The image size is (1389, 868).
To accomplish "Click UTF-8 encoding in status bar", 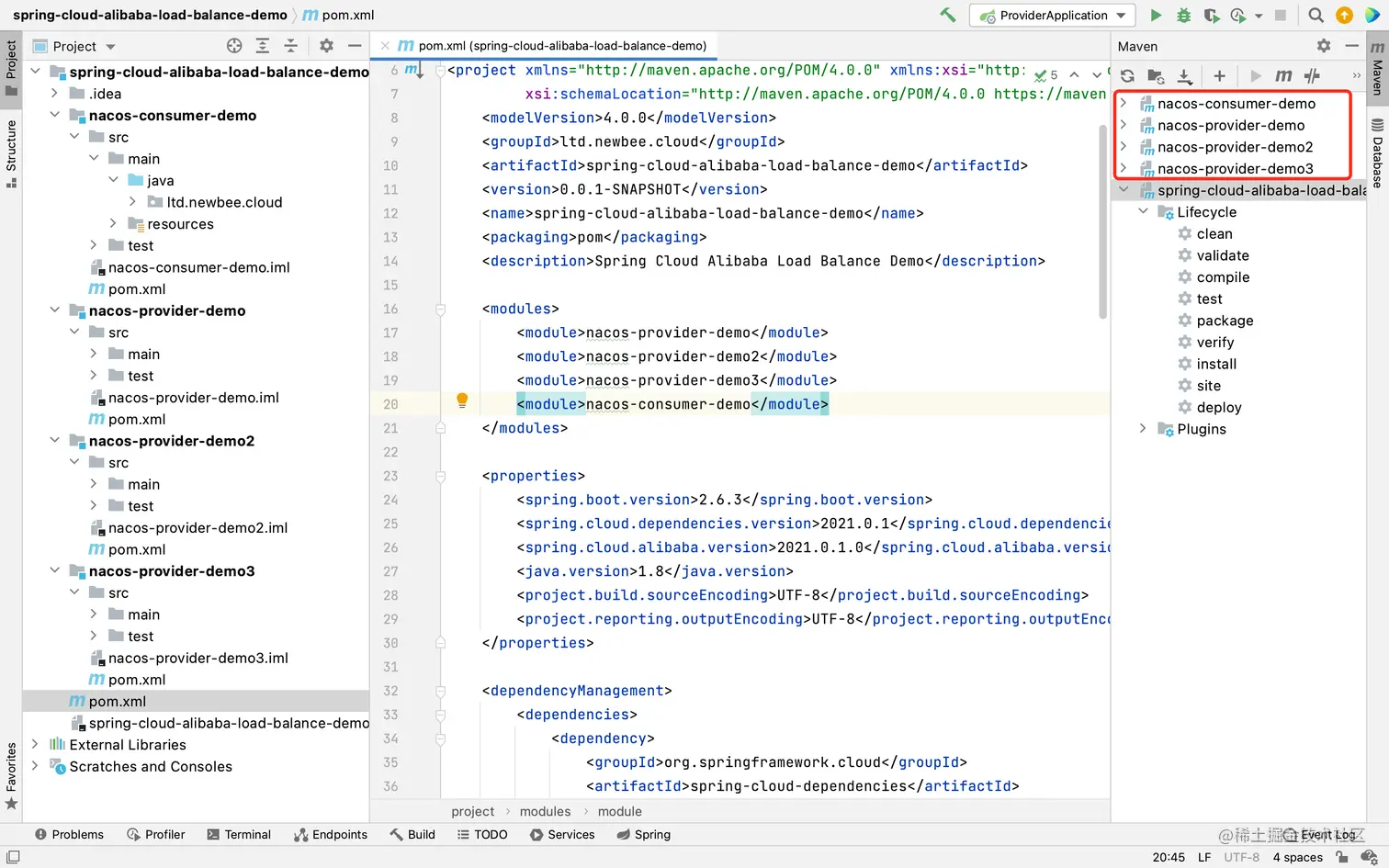I will (1241, 857).
